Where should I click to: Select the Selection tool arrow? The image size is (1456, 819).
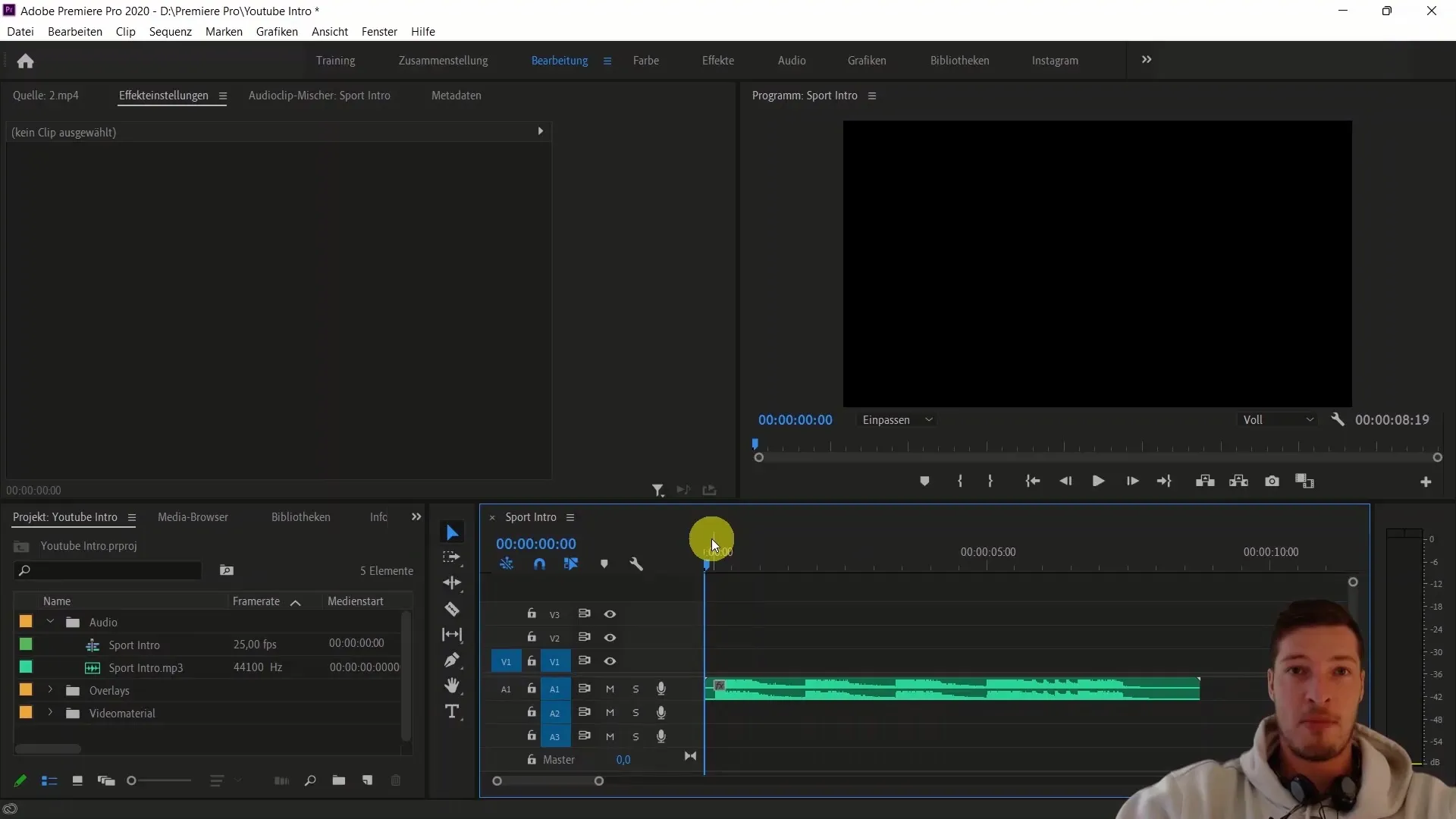click(452, 532)
